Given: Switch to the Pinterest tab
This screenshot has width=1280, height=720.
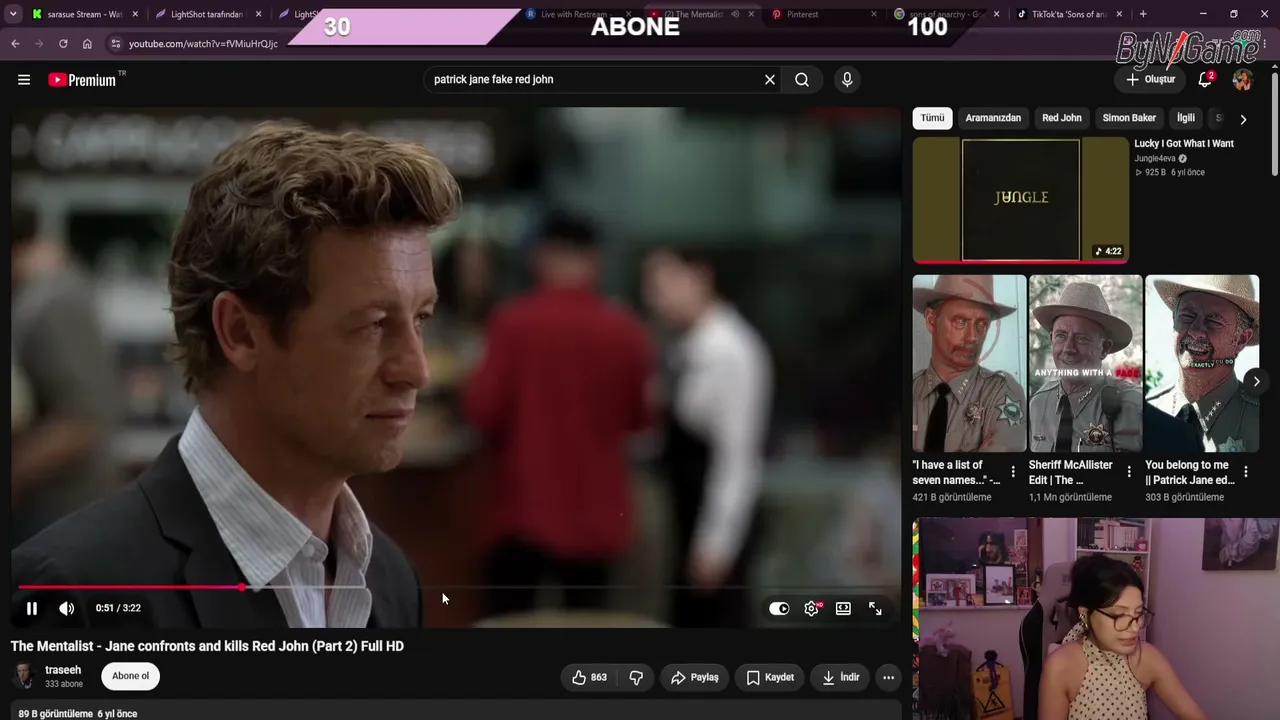Looking at the screenshot, I should 826,14.
